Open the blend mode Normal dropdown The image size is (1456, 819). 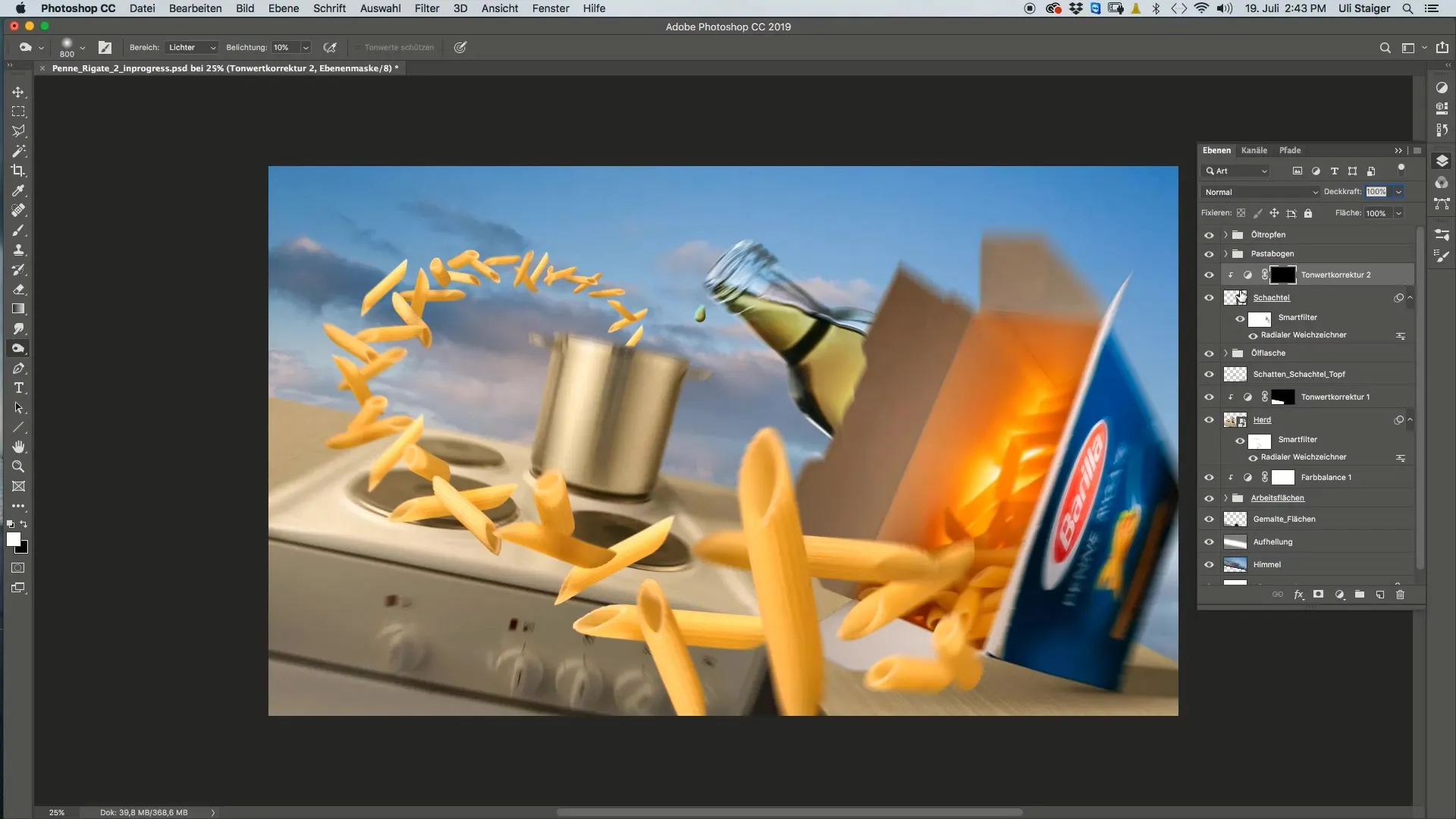click(x=1260, y=192)
